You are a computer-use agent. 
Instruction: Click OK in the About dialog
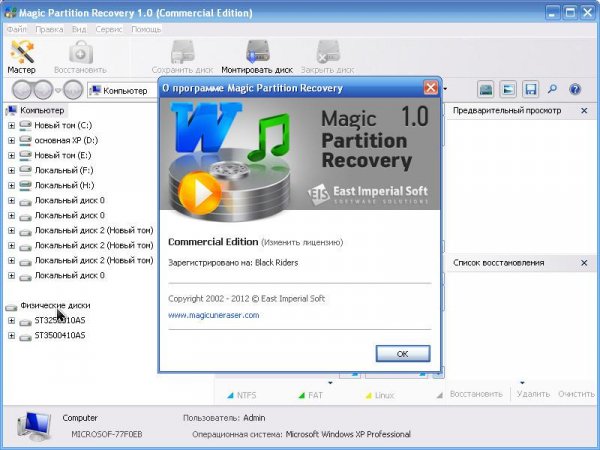click(x=403, y=354)
